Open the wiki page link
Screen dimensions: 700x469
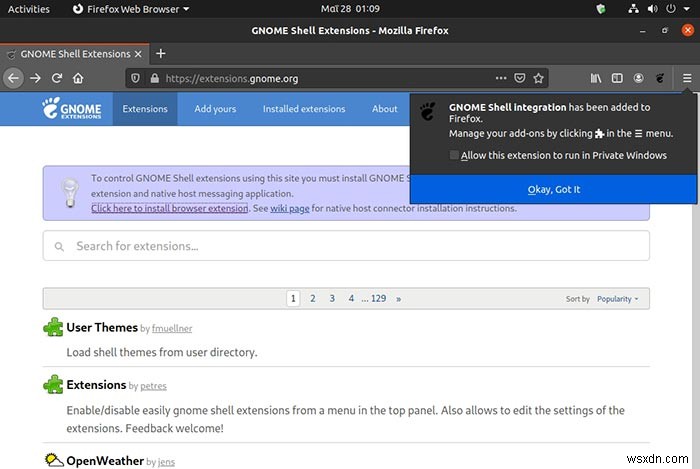(290, 208)
